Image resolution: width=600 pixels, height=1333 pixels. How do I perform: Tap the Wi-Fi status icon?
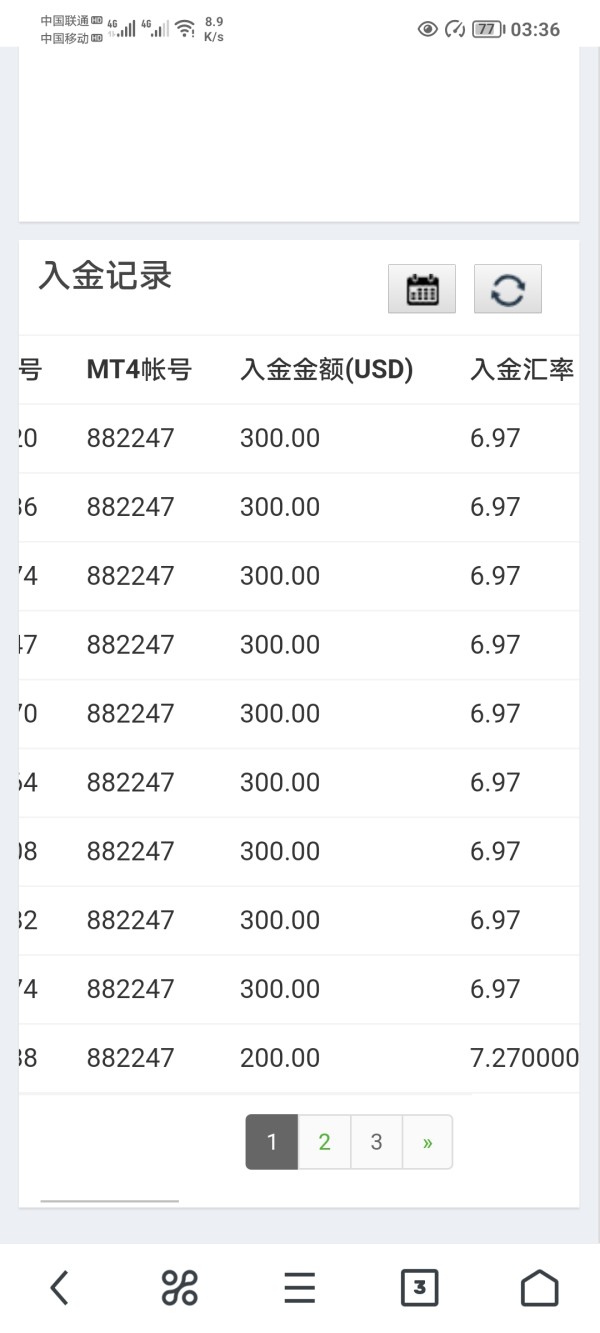(x=185, y=29)
